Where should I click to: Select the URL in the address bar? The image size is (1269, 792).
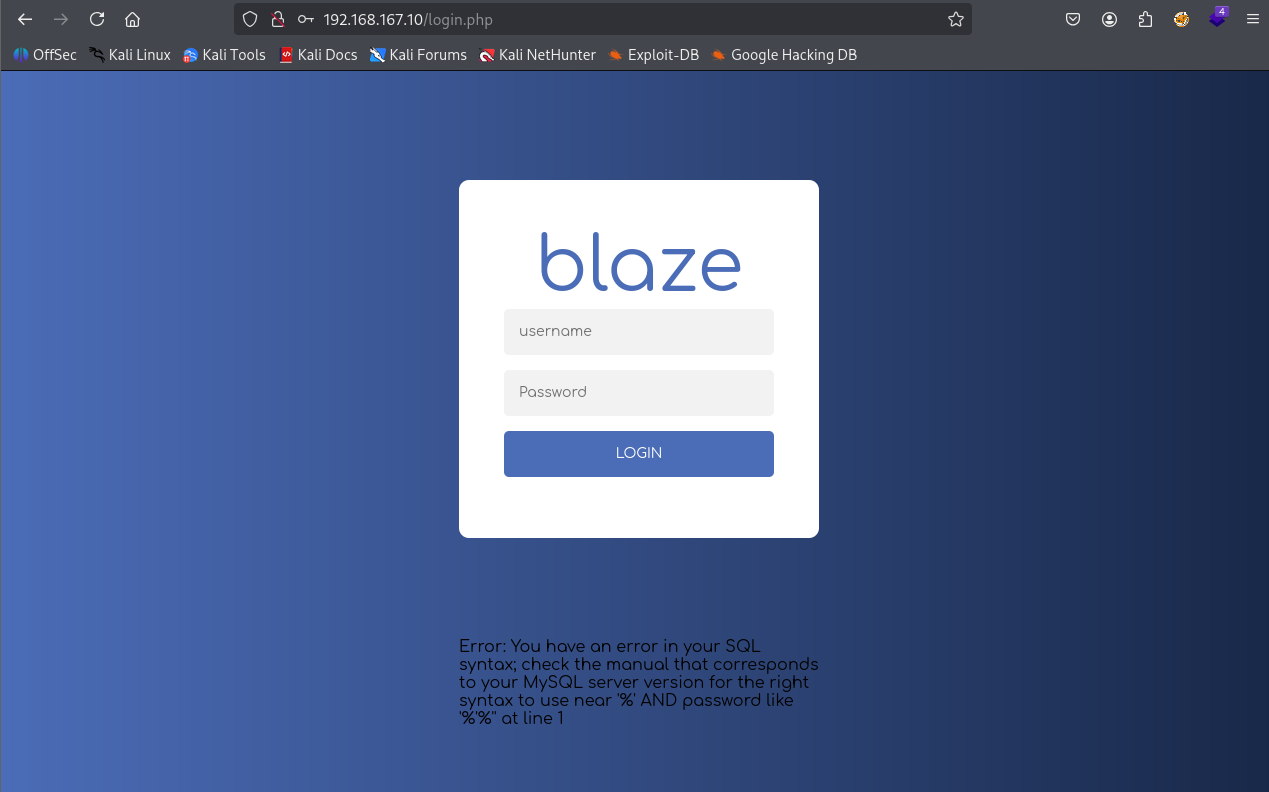(x=408, y=20)
